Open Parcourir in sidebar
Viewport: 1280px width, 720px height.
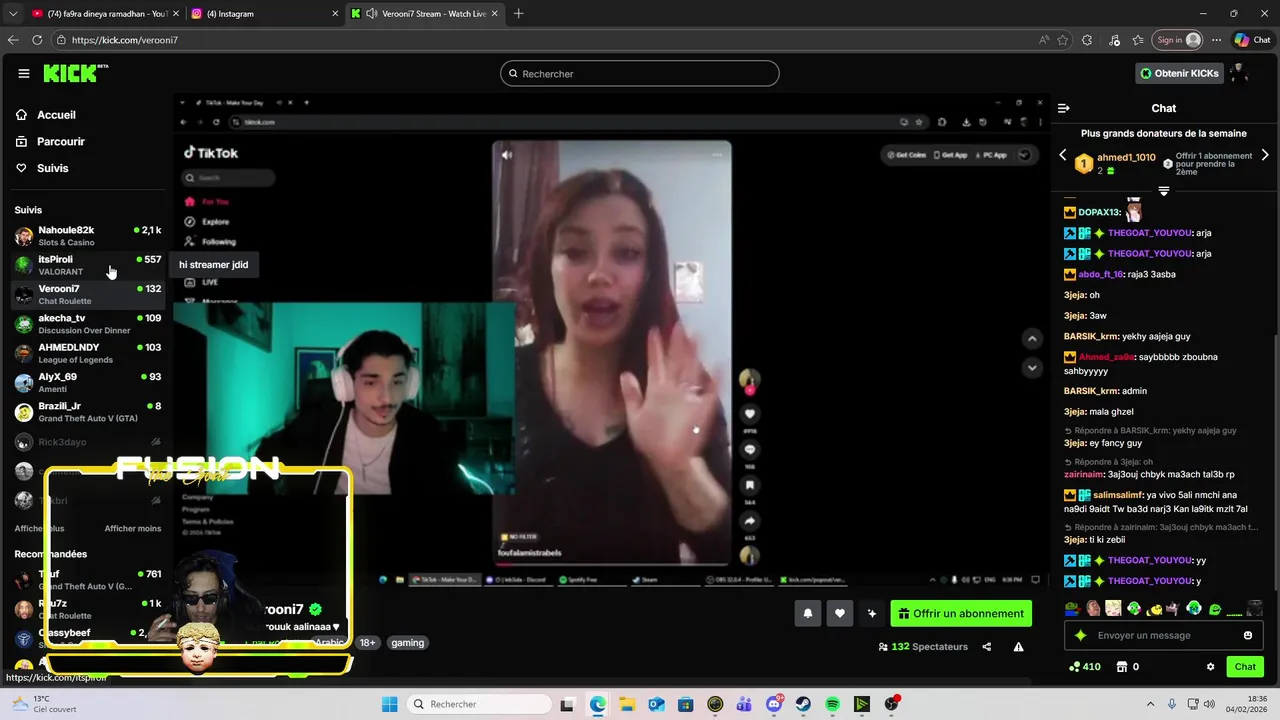click(x=61, y=142)
